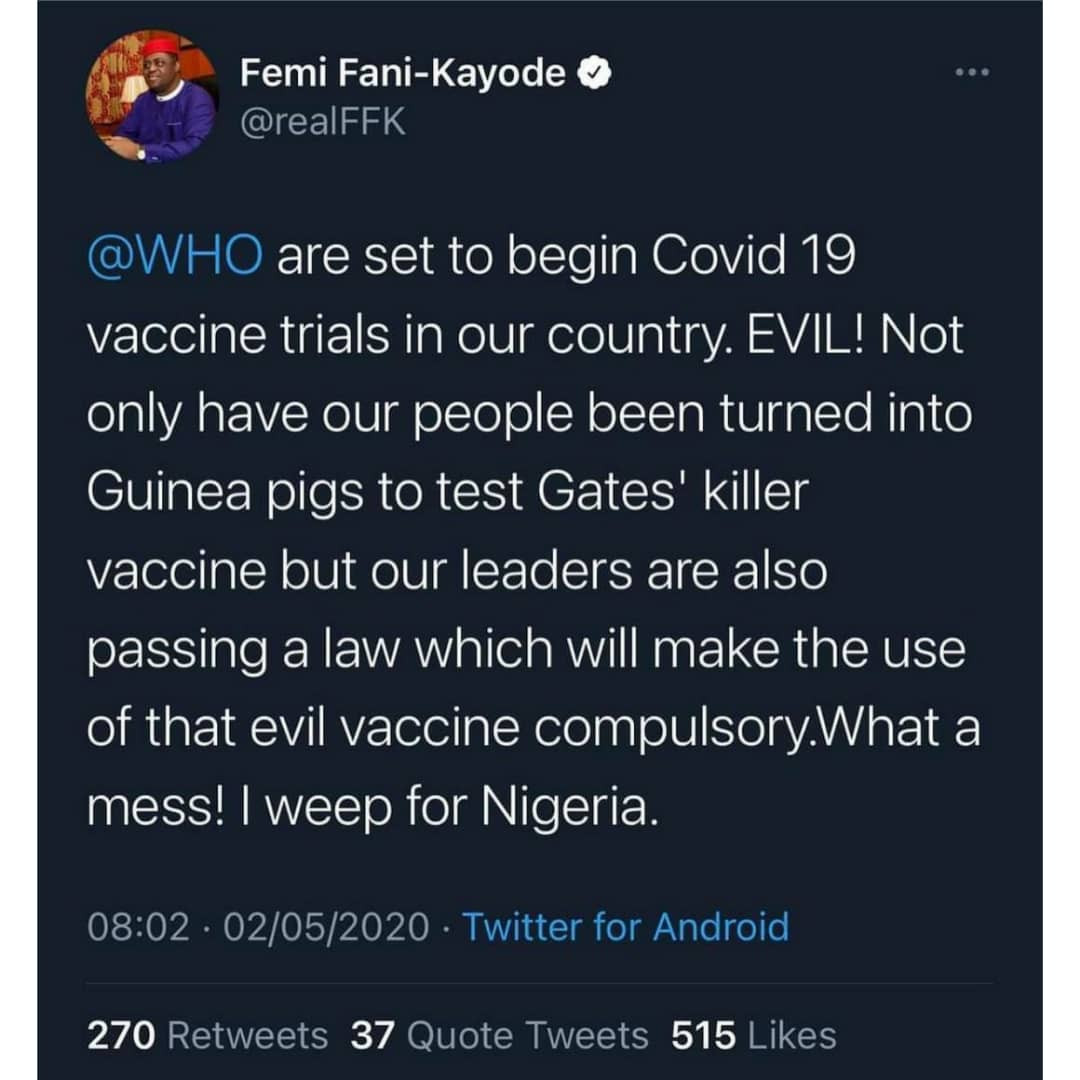The height and width of the screenshot is (1080, 1080).
Task: Click the Twitter for Android source link
Action: pos(625,926)
